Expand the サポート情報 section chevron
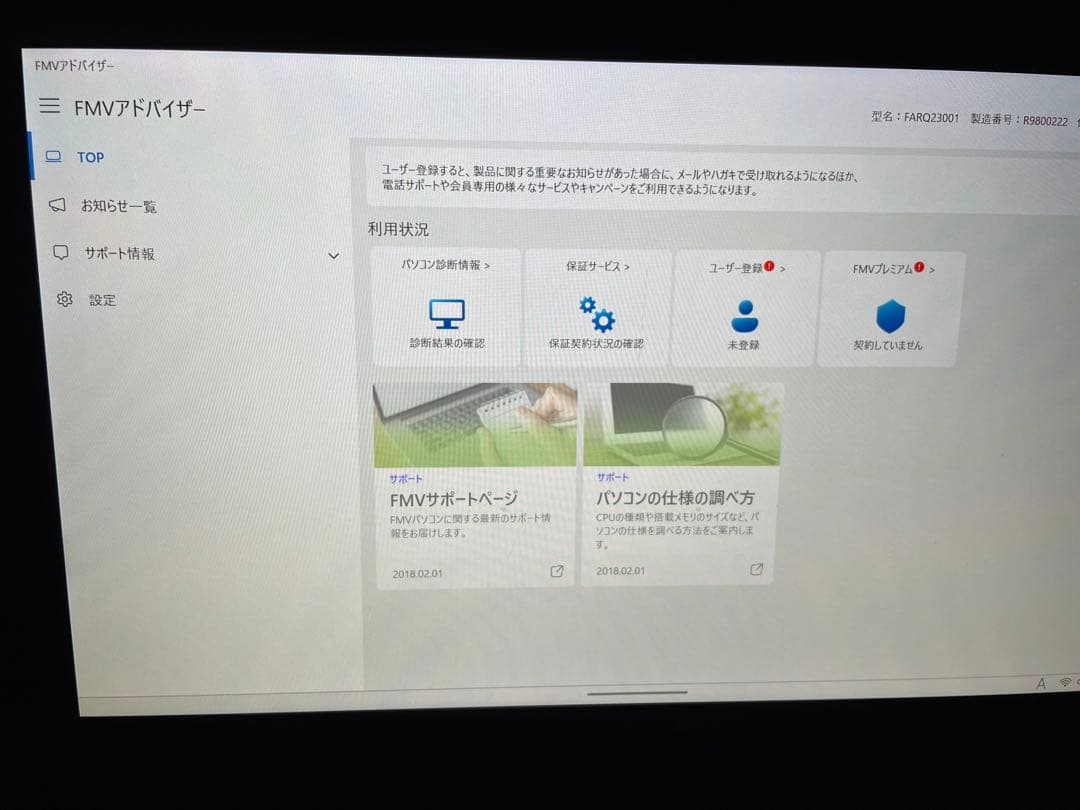 pyautogui.click(x=334, y=255)
